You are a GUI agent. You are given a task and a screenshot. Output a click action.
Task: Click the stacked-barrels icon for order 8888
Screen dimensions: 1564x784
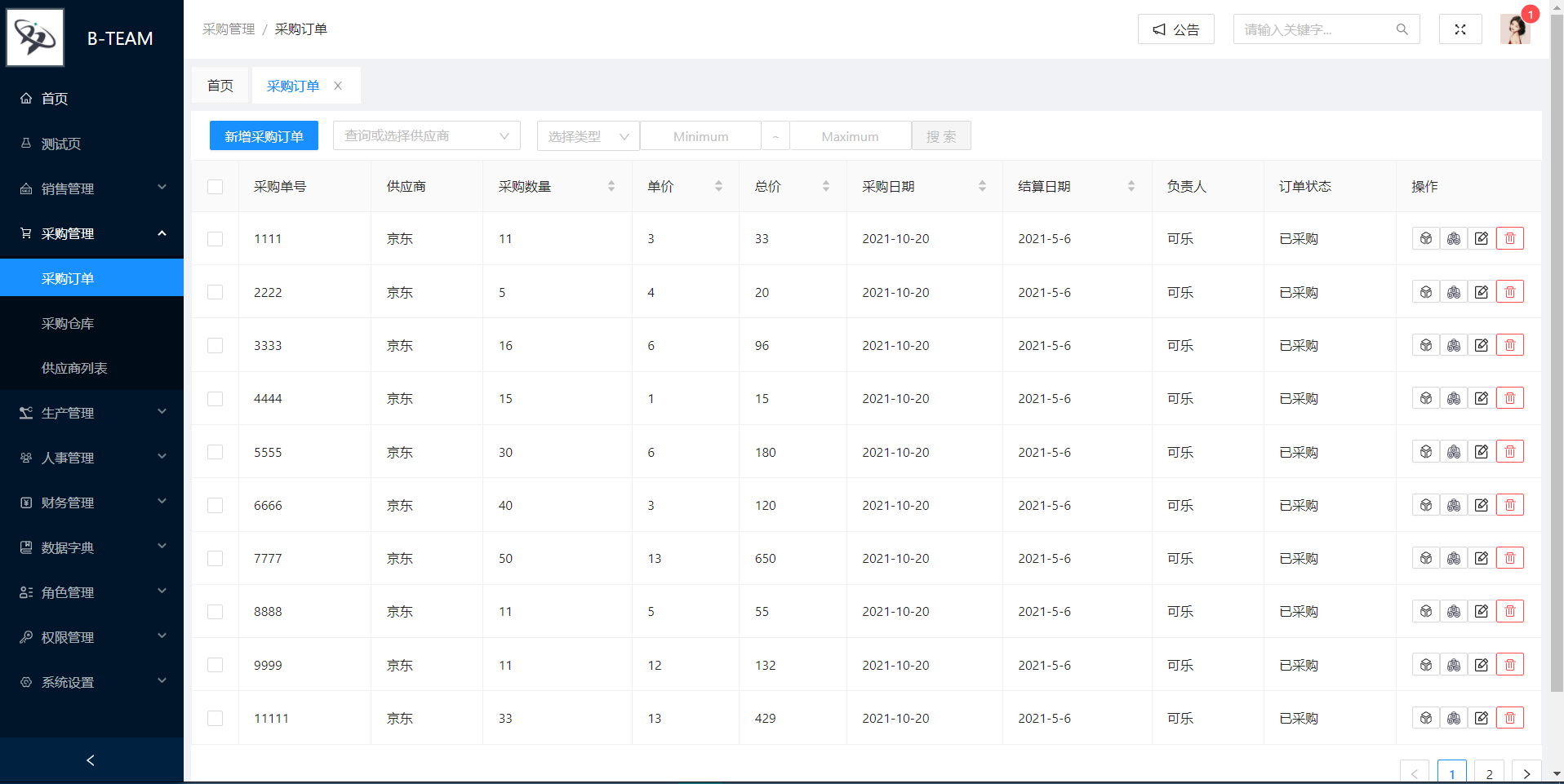click(1453, 611)
